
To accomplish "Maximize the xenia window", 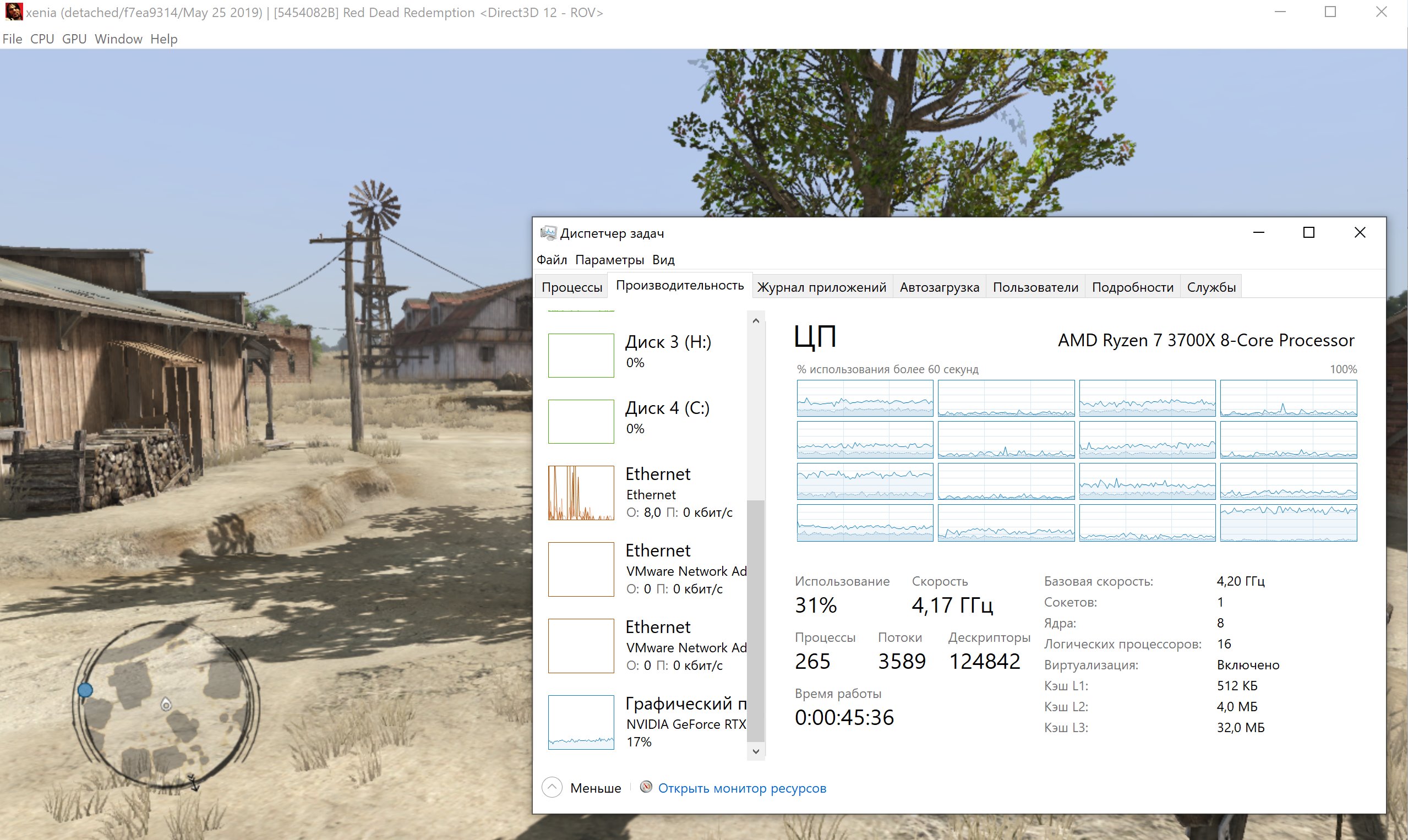I will [1330, 12].
